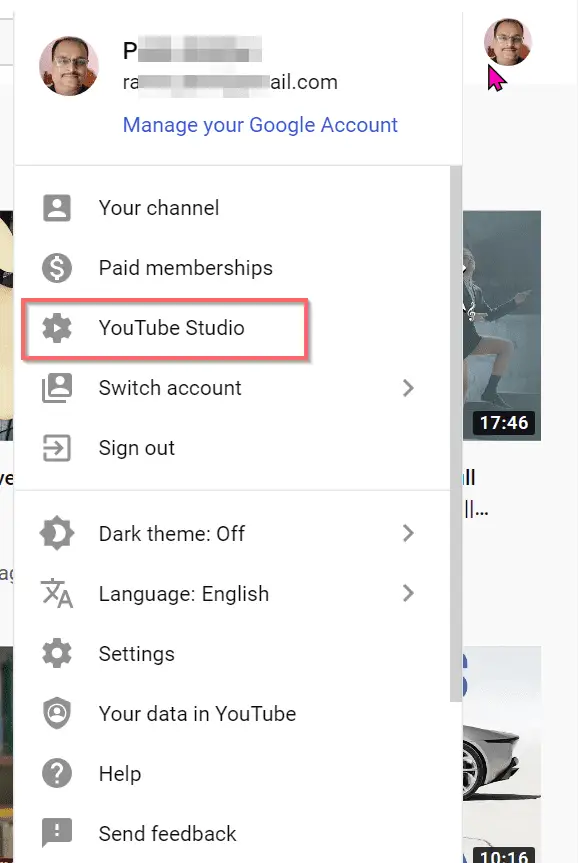Click the Your channel person icon

[57, 208]
